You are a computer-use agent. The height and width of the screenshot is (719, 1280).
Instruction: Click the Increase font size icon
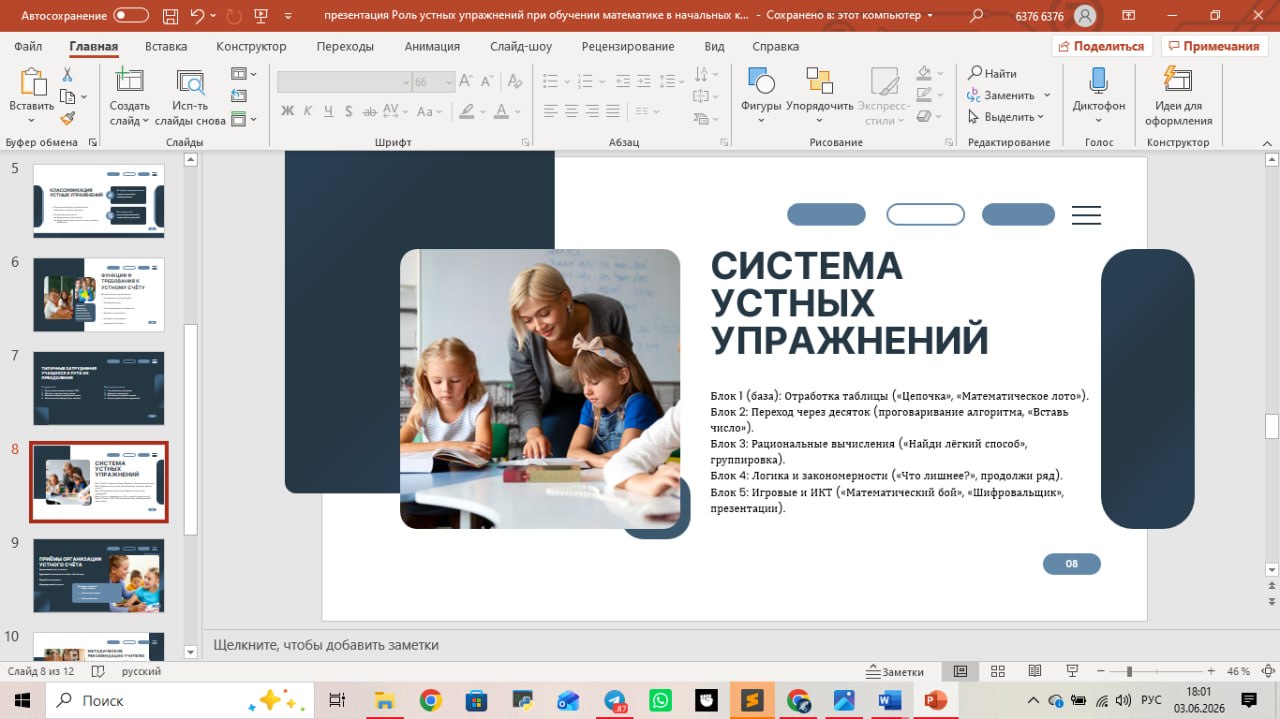(468, 82)
